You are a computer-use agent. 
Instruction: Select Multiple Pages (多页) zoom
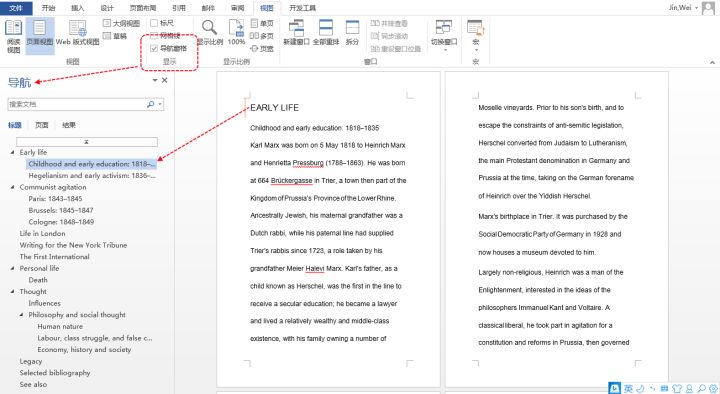tap(262, 36)
